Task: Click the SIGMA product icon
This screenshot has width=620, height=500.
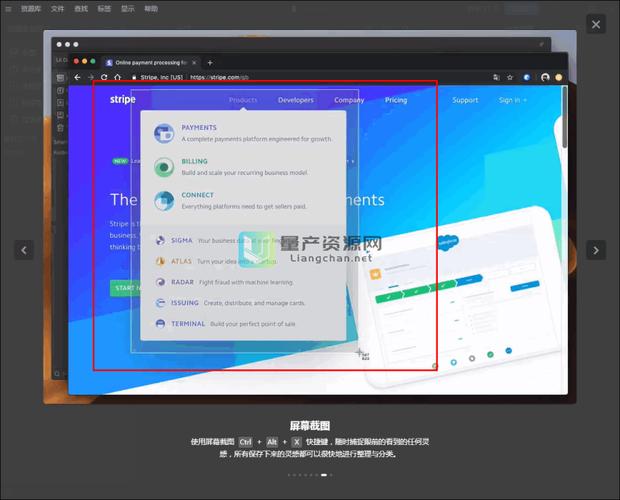Action: tap(160, 240)
